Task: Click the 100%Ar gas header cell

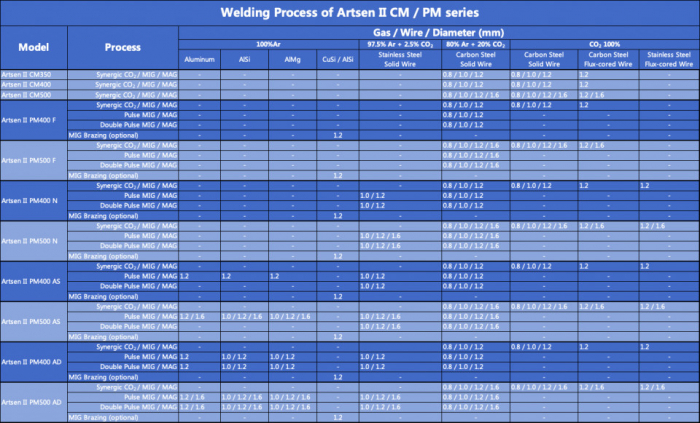Action: pos(269,44)
